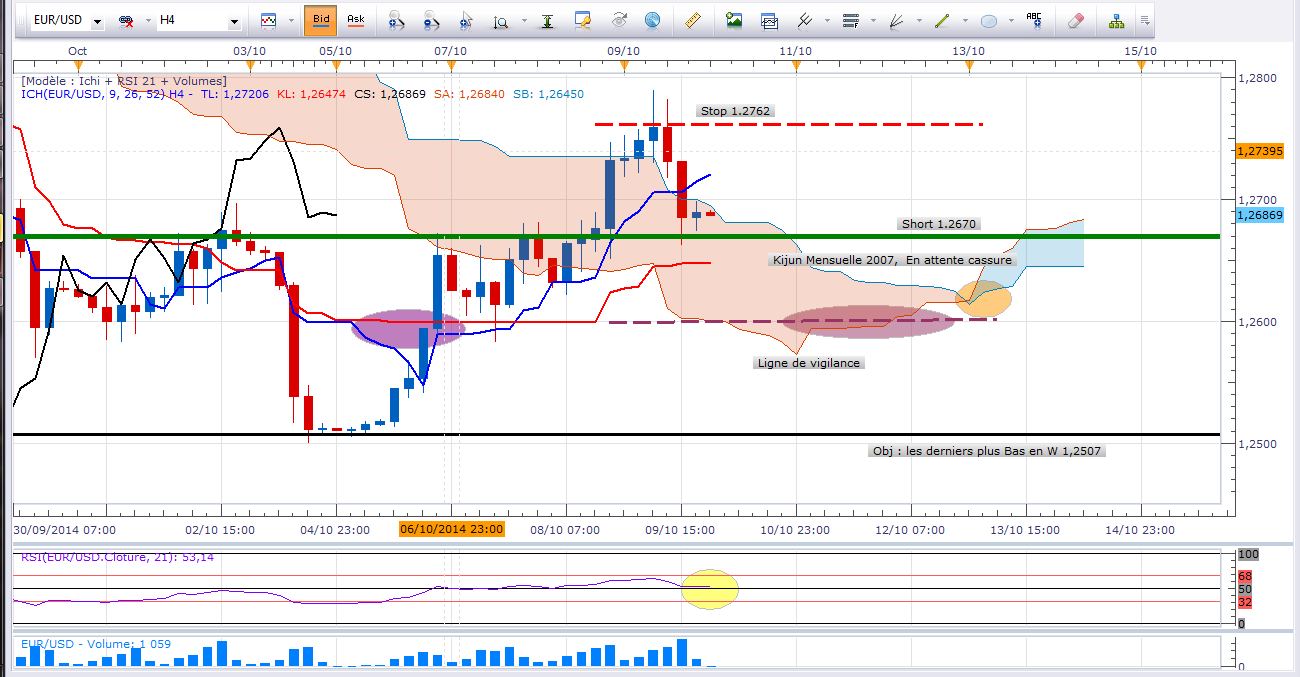Image resolution: width=1300 pixels, height=677 pixels.
Task: Click the zoom in magnifier icon
Action: [x=396, y=20]
